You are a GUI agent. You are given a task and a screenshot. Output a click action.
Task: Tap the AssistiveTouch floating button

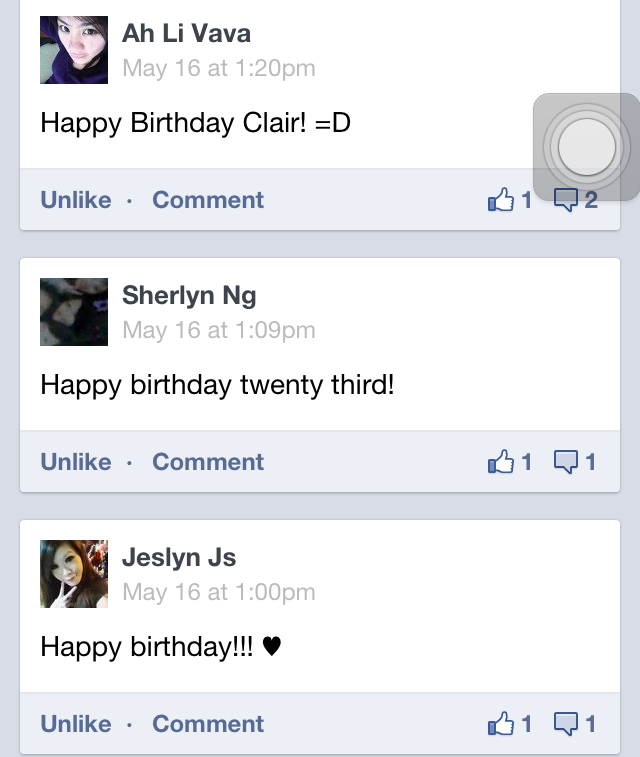[x=586, y=147]
